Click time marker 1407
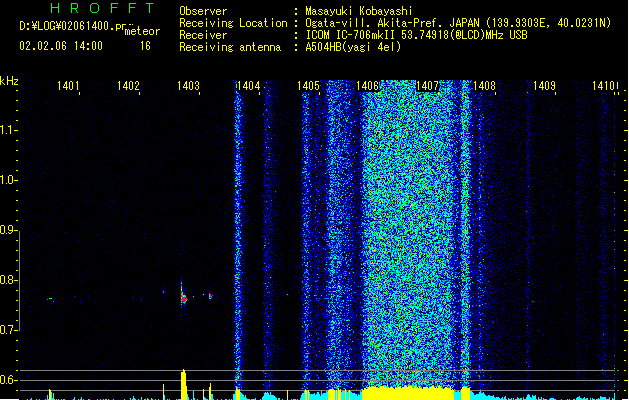 coord(427,85)
